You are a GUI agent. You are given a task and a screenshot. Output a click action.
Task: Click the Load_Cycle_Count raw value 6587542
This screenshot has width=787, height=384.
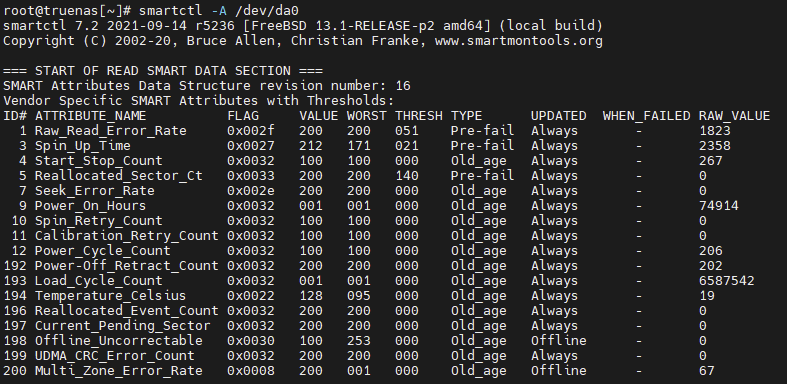pyautogui.click(x=727, y=281)
